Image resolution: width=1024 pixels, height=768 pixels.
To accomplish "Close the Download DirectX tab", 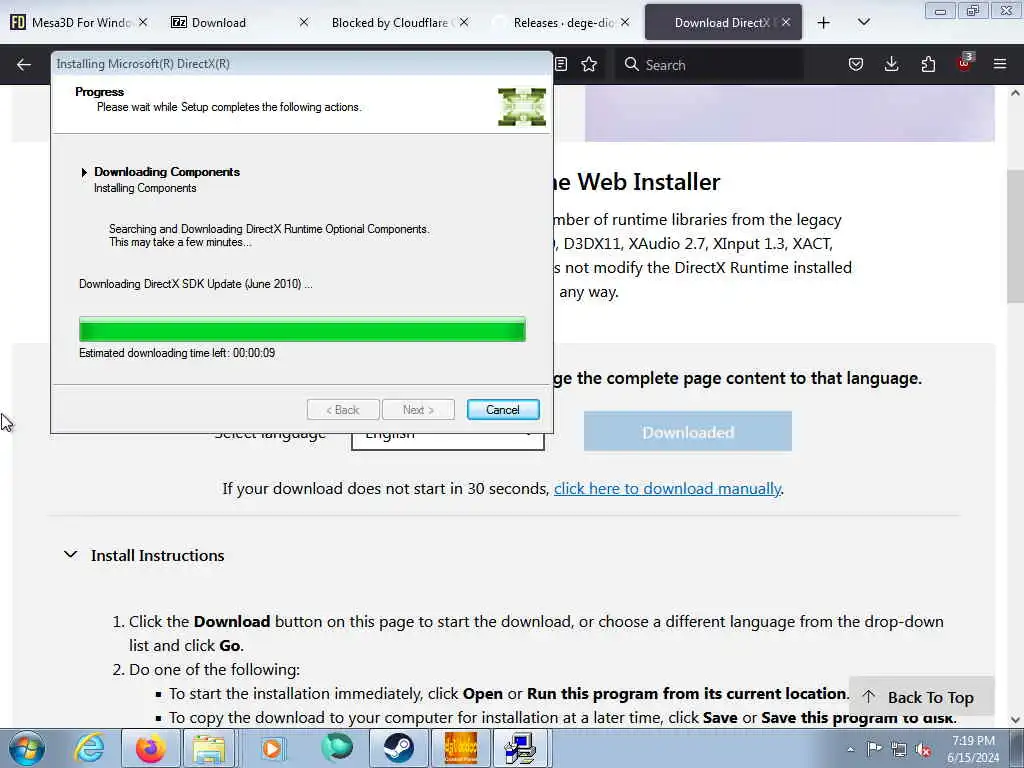I will [x=786, y=23].
